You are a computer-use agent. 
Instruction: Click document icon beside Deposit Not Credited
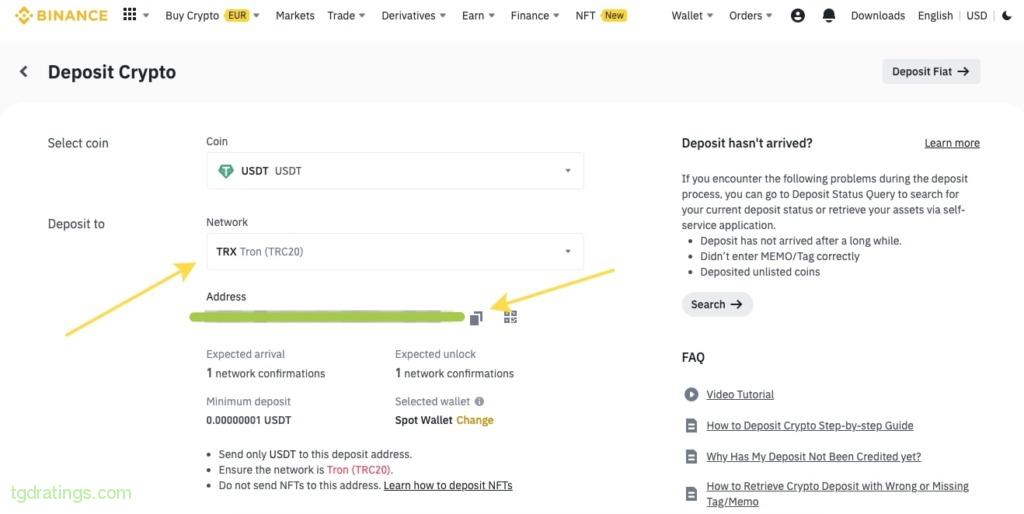[x=691, y=457]
